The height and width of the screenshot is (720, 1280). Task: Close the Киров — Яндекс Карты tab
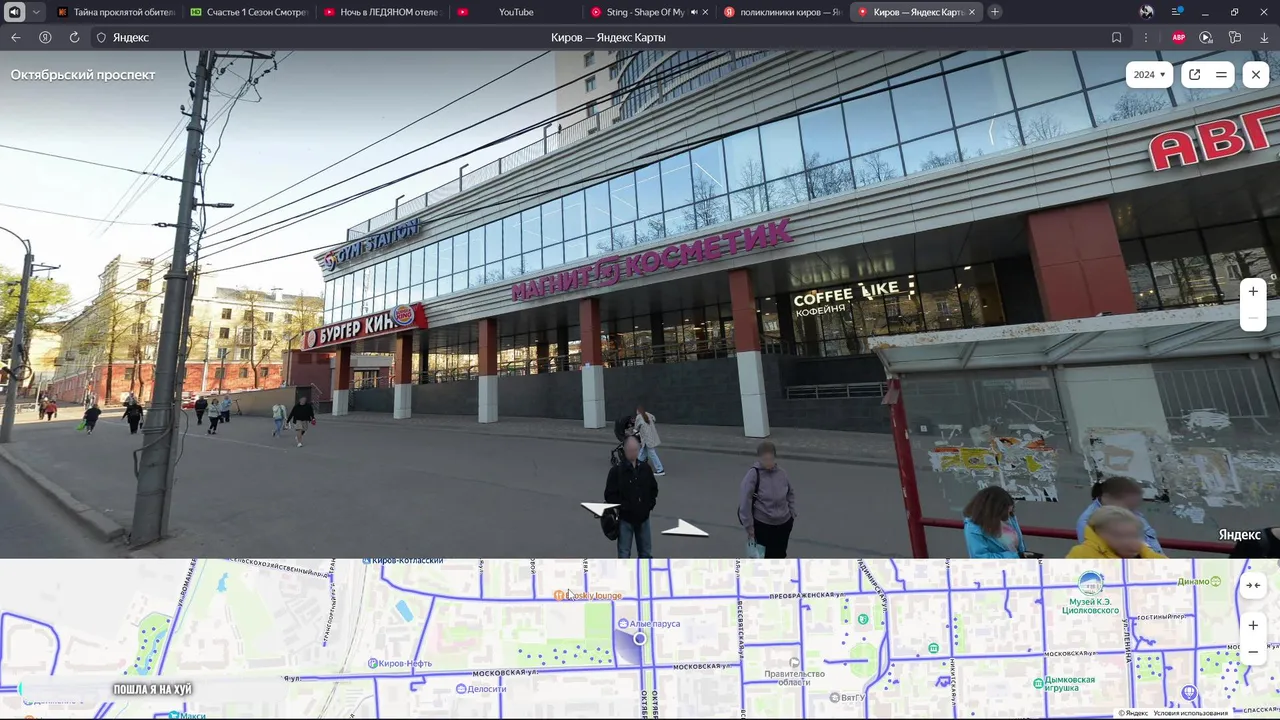point(972,12)
